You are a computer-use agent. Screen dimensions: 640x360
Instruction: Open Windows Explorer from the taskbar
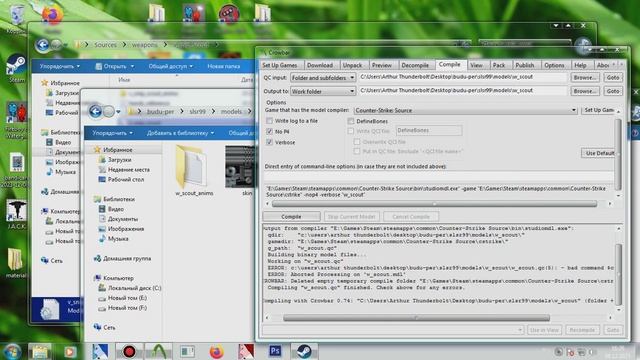tap(40, 351)
